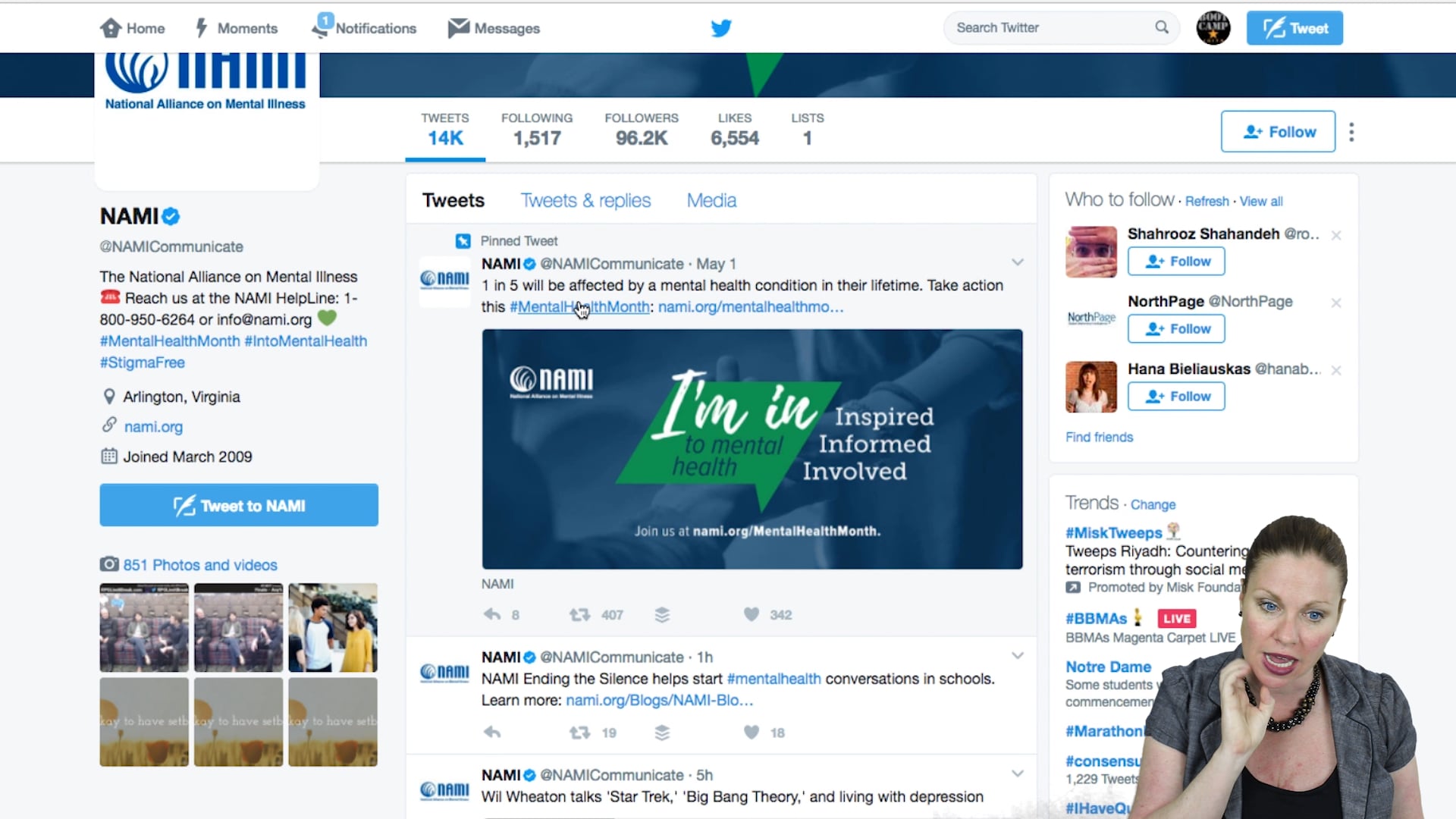The width and height of the screenshot is (1456, 819).
Task: Dismiss the NorthPage follow suggestion
Action: [1336, 303]
